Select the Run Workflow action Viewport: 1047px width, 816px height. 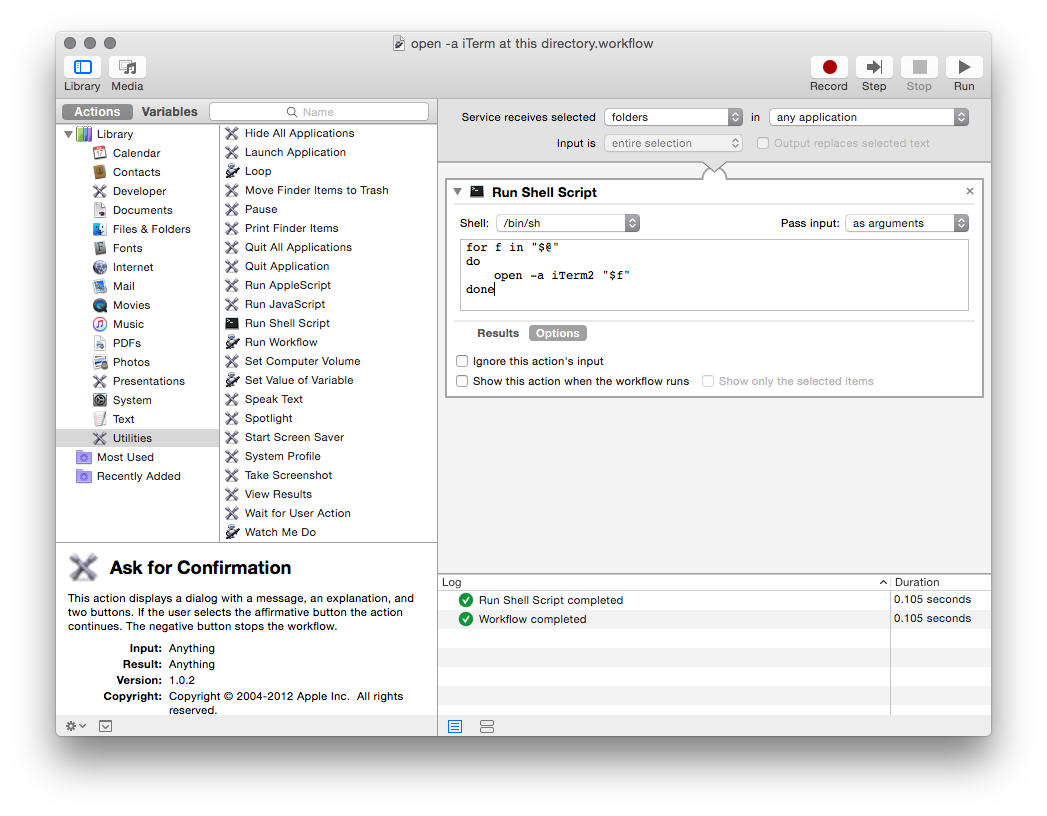point(280,342)
